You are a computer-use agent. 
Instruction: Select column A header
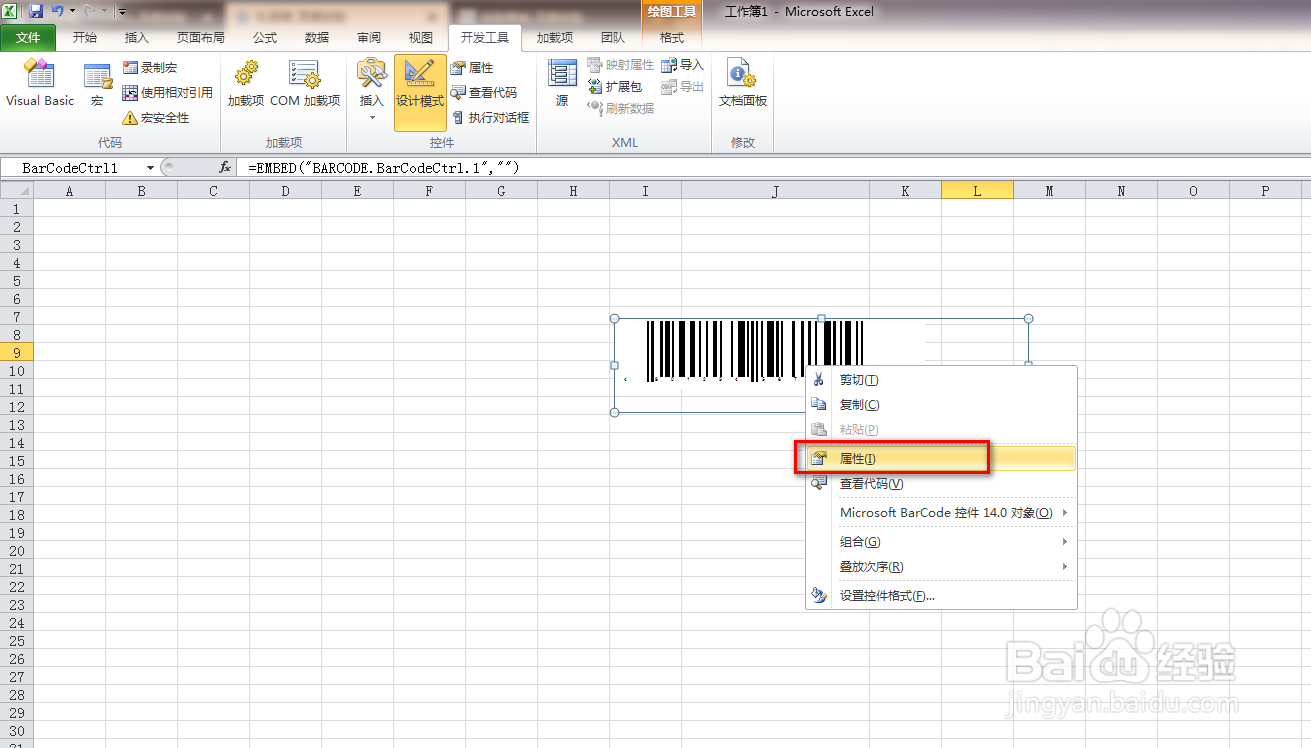(69, 190)
